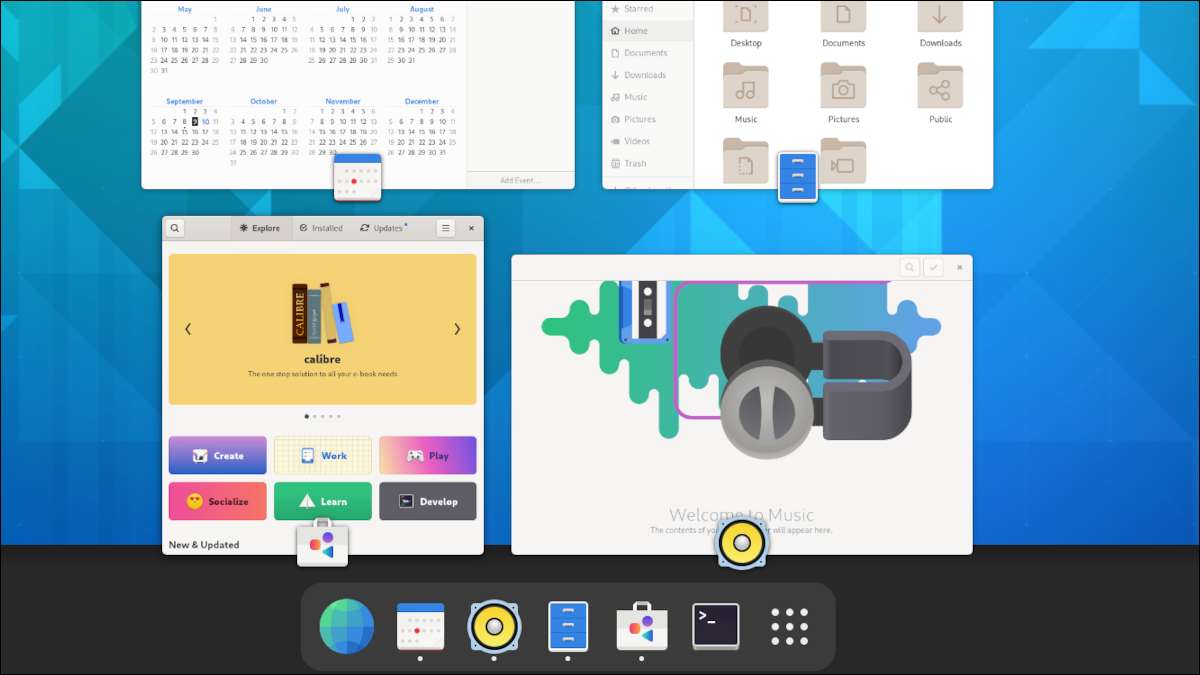Open the Pictures folder icon in Files grid

[x=843, y=86]
